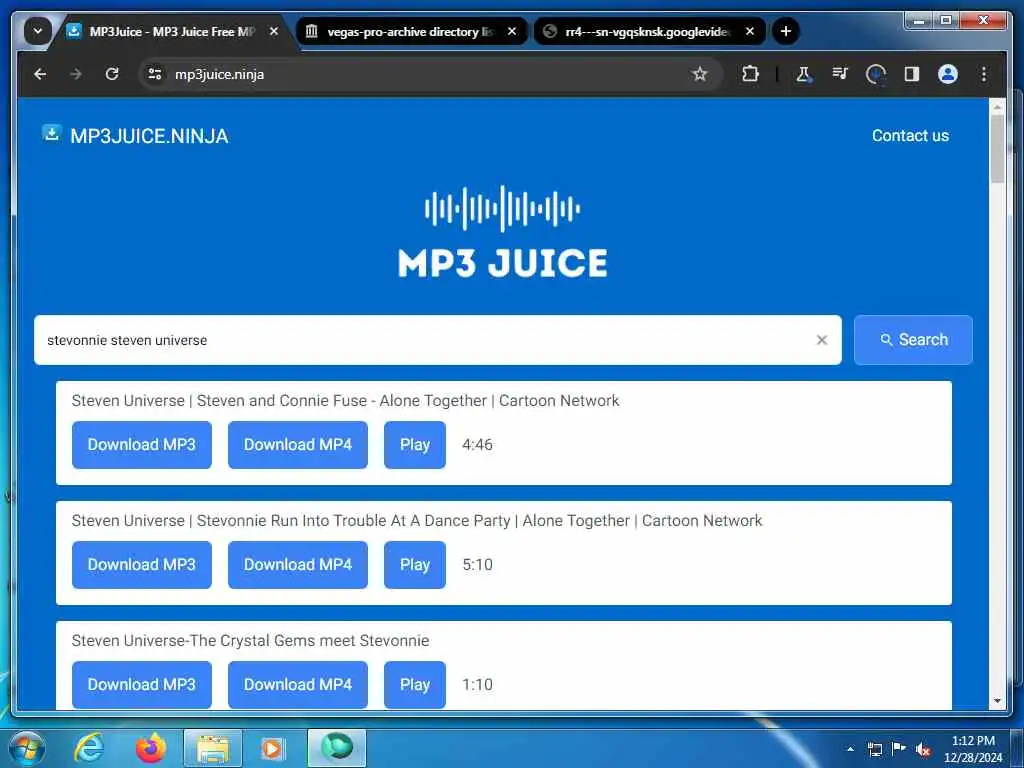Open Chrome Labs flask icon

point(803,74)
